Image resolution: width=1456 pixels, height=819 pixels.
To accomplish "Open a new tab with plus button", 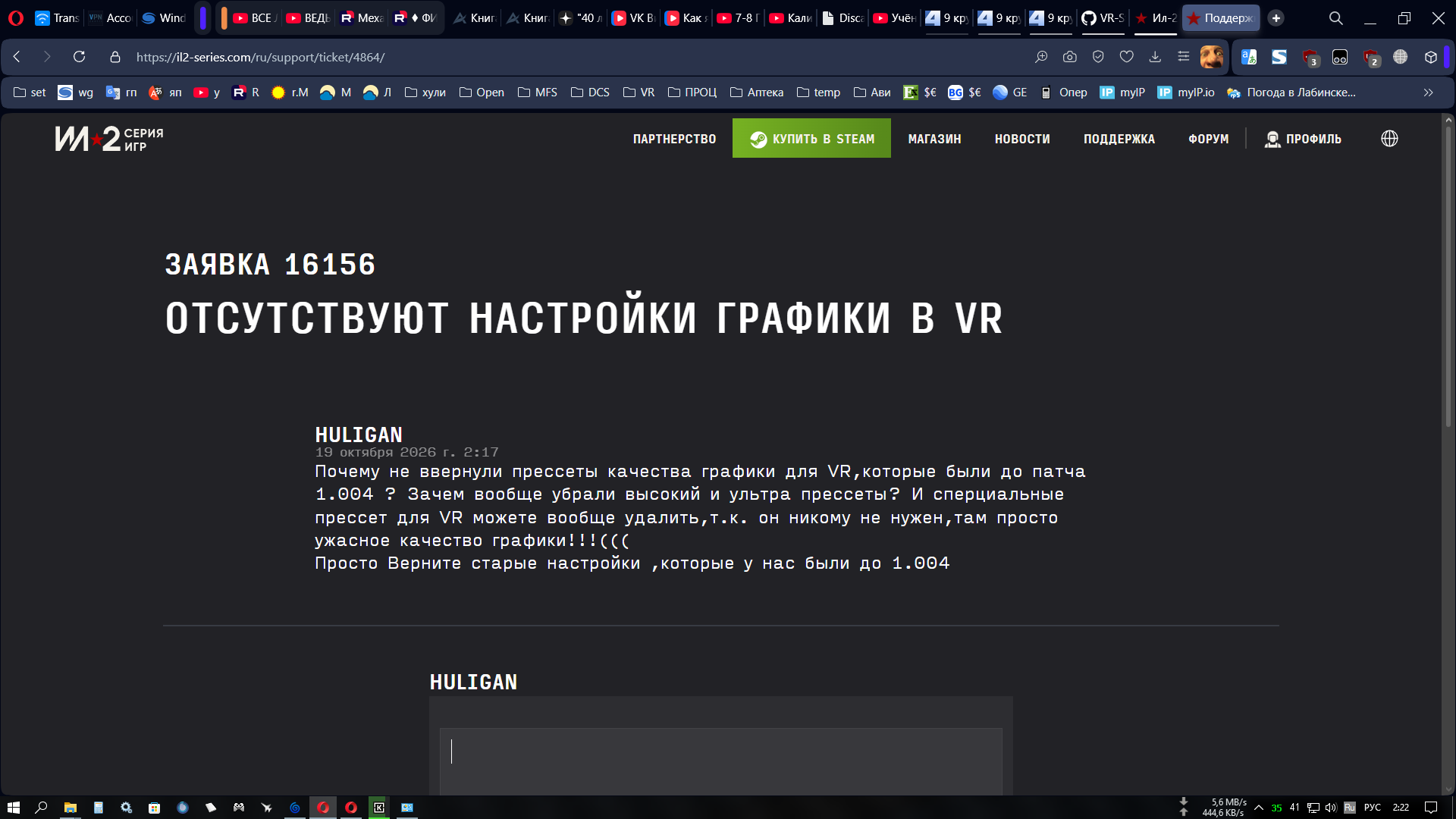I will click(1276, 18).
